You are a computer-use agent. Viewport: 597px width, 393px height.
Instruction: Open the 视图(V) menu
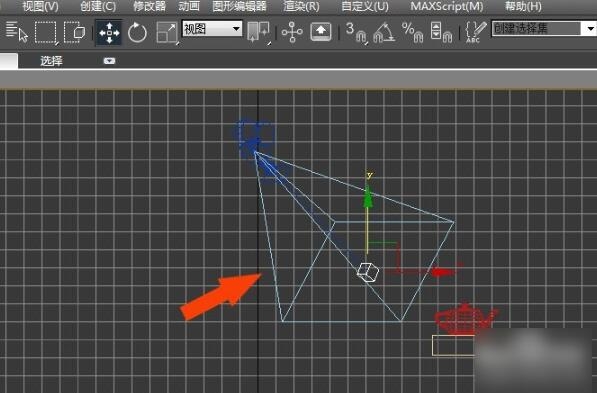(40, 6)
